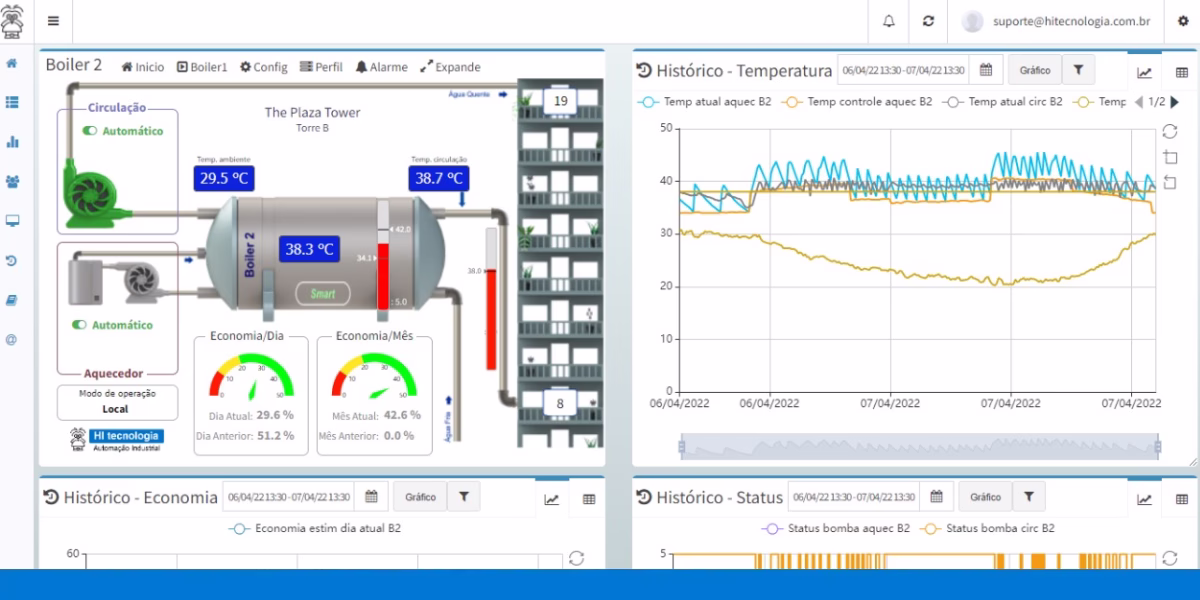Click Gráfico button in Histórico - Economia
This screenshot has height=600, width=1200.
(420, 497)
